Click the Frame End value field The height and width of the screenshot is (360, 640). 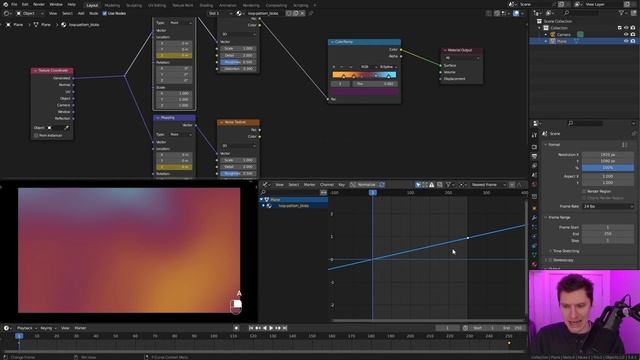pos(608,234)
